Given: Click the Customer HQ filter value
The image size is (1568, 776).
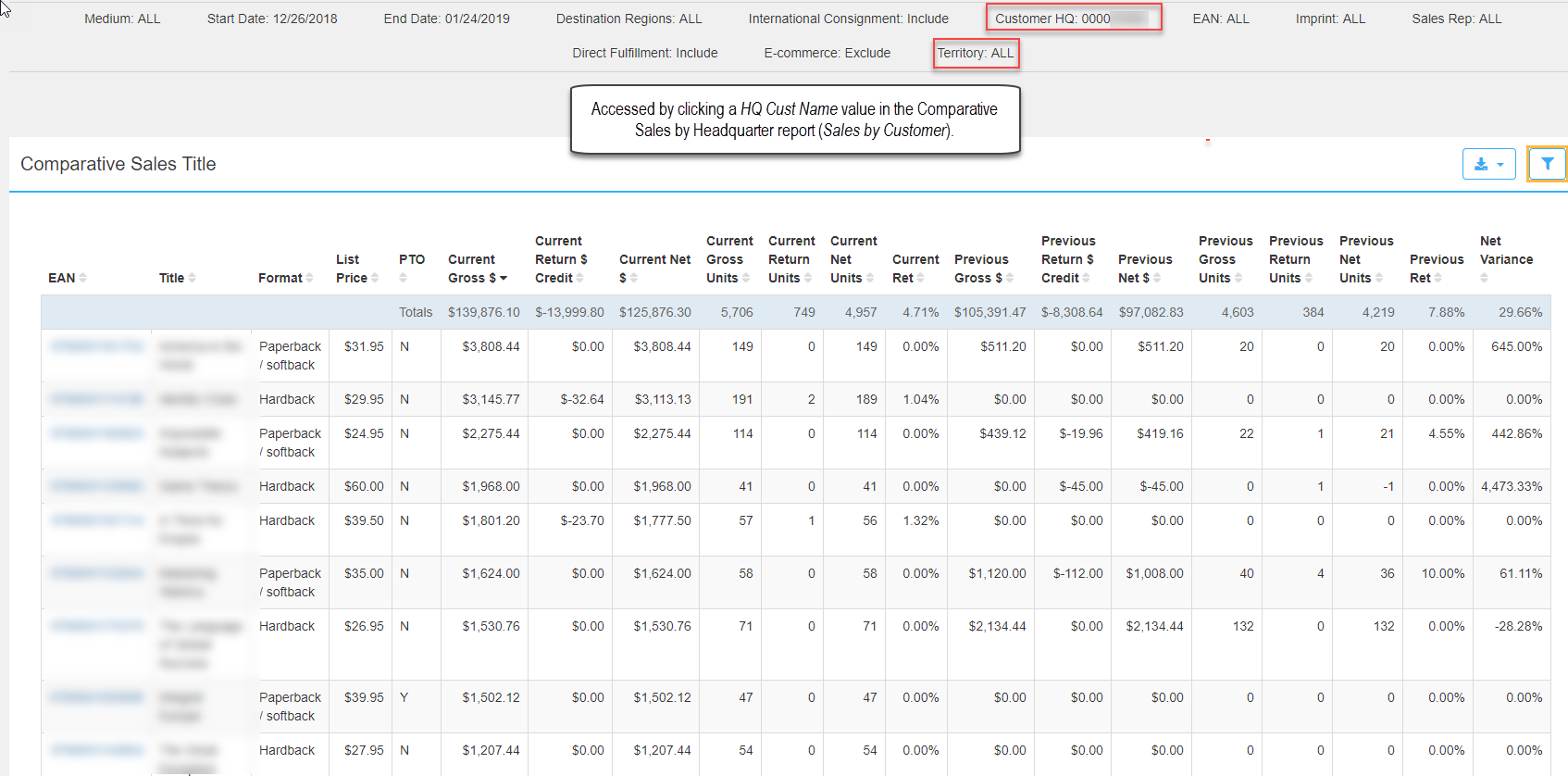Looking at the screenshot, I should pyautogui.click(x=1073, y=19).
